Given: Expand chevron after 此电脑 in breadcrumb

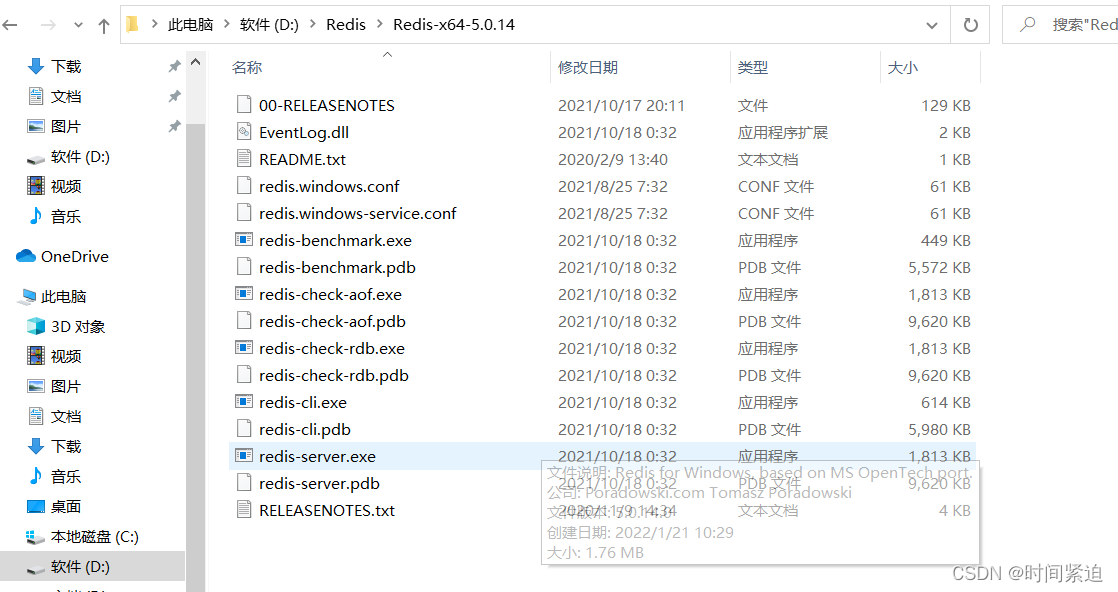Looking at the screenshot, I should pos(227,24).
